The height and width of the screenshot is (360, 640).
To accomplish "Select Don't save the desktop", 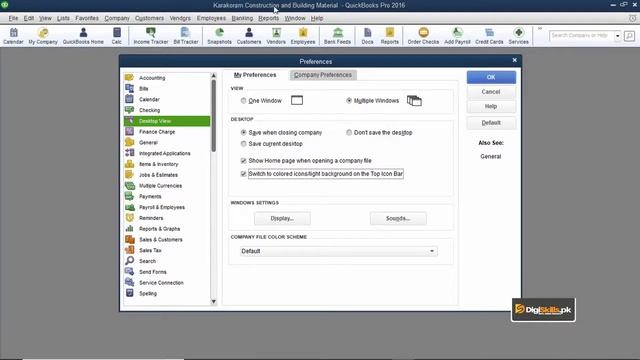I will tap(349, 133).
